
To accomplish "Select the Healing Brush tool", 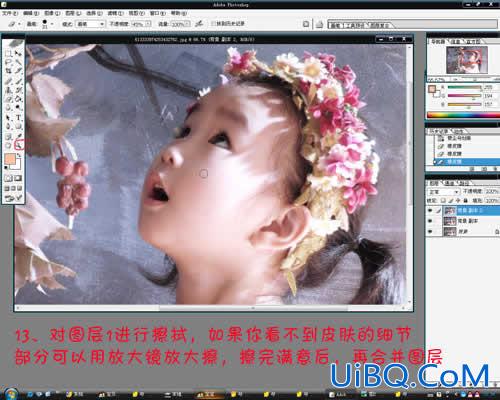I will (9, 81).
